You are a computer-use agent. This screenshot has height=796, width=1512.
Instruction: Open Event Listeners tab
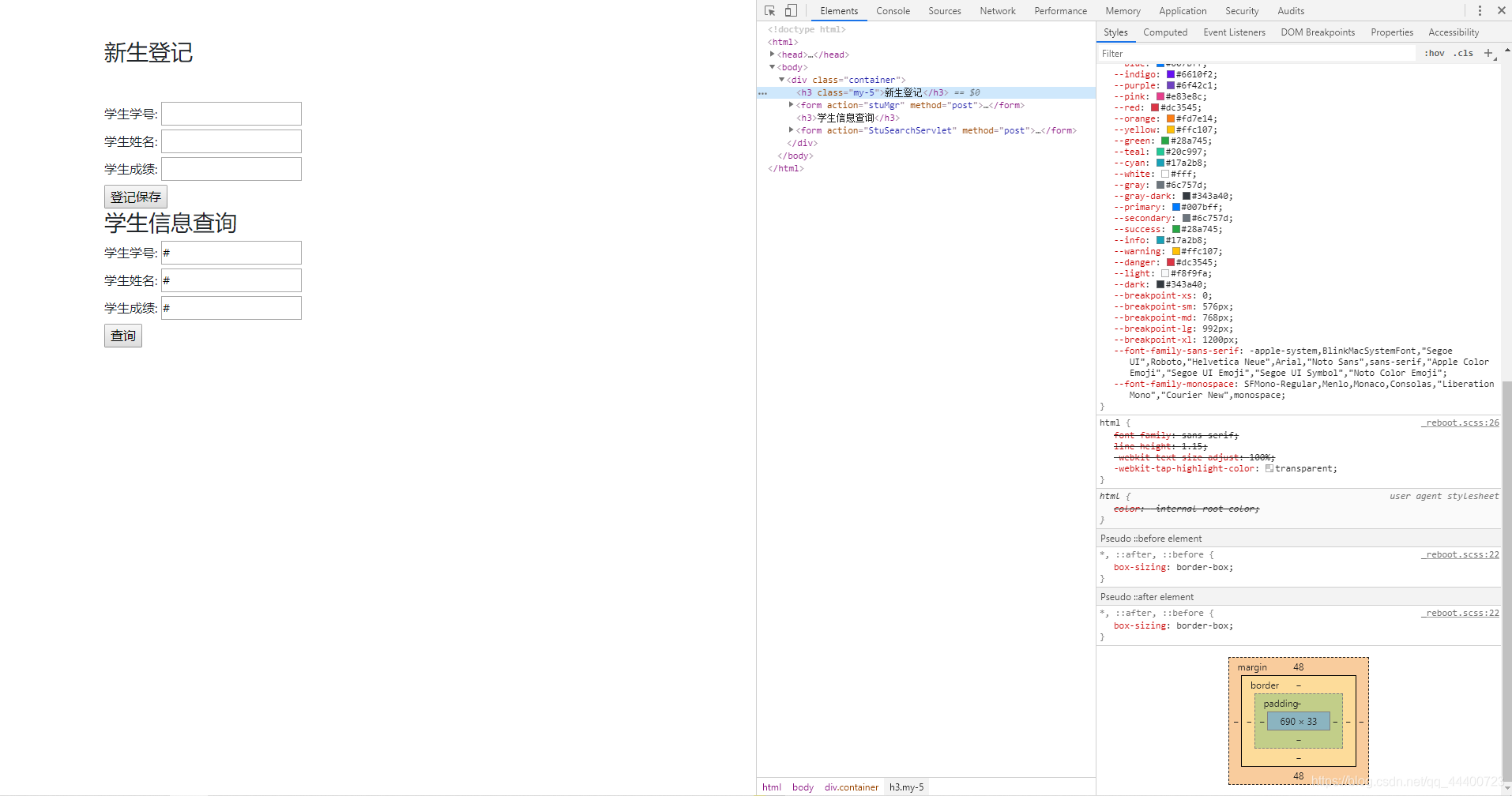[1234, 32]
